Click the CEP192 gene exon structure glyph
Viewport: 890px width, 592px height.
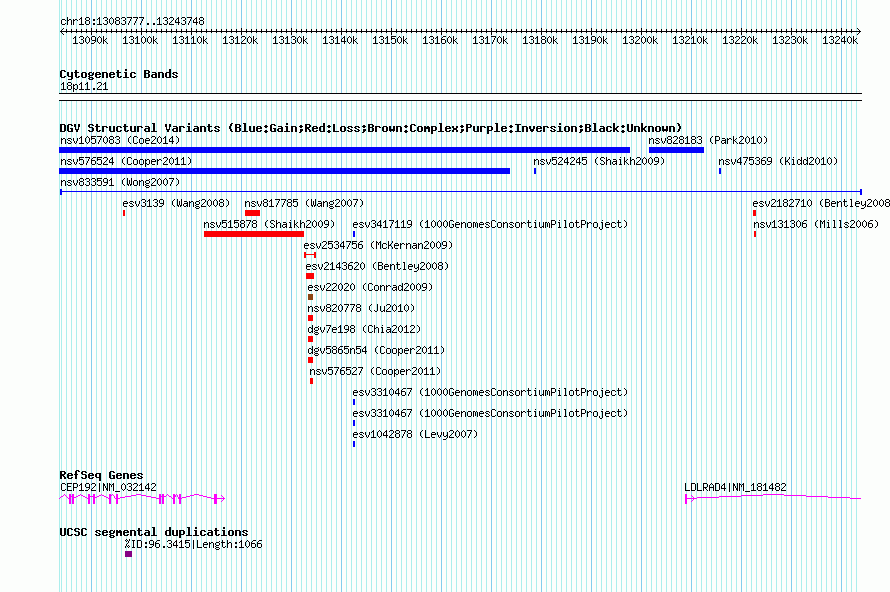pos(142,498)
